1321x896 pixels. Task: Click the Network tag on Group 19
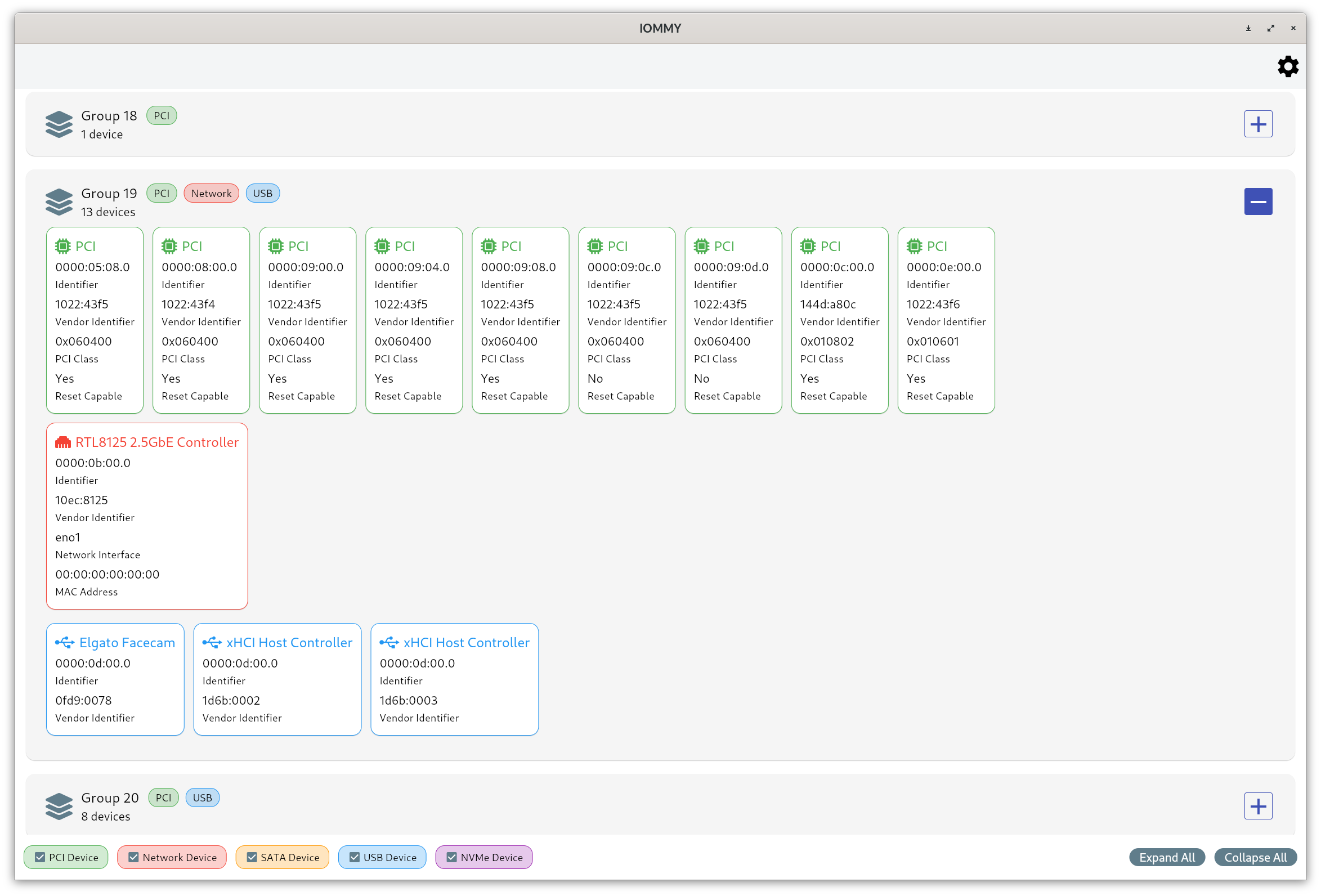212,193
